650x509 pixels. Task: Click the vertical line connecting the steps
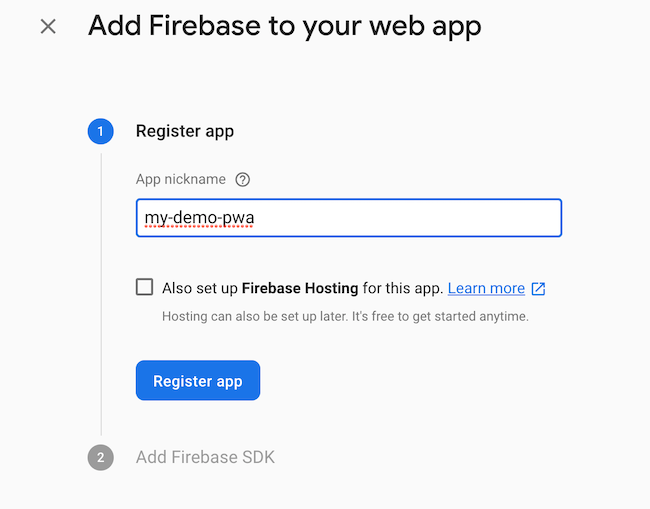tap(101, 294)
